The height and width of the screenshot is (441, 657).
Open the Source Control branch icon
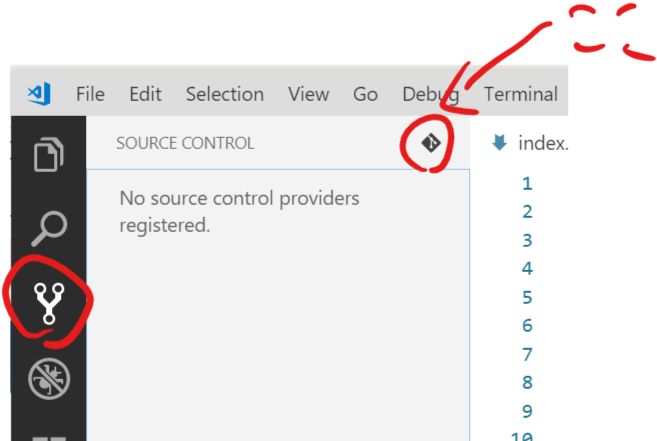(x=47, y=302)
